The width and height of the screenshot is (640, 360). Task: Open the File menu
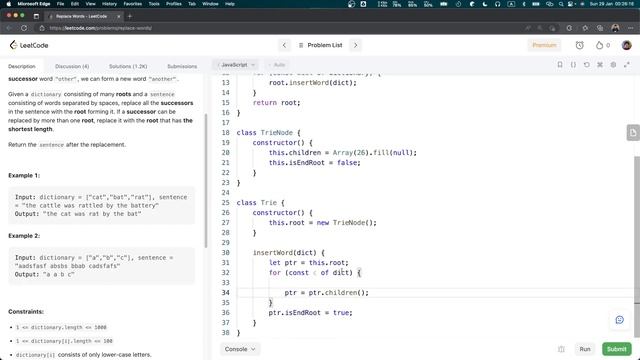click(x=60, y=4)
